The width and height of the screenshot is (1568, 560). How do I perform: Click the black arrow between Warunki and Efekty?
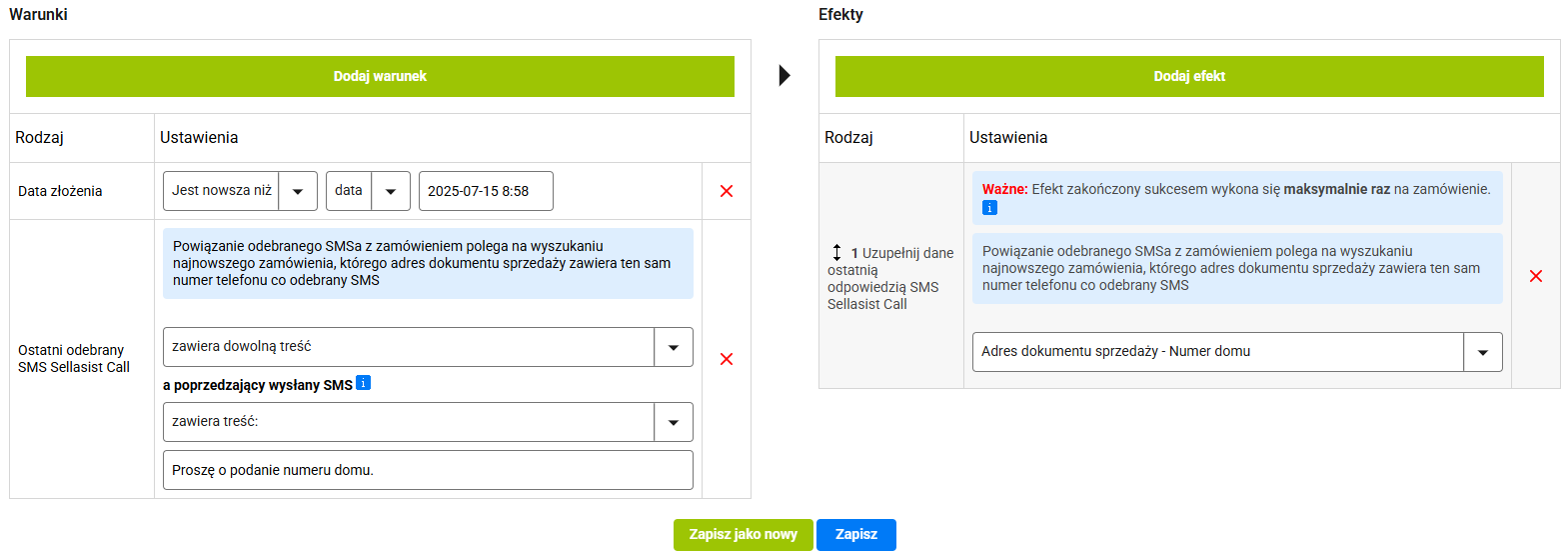coord(784,75)
